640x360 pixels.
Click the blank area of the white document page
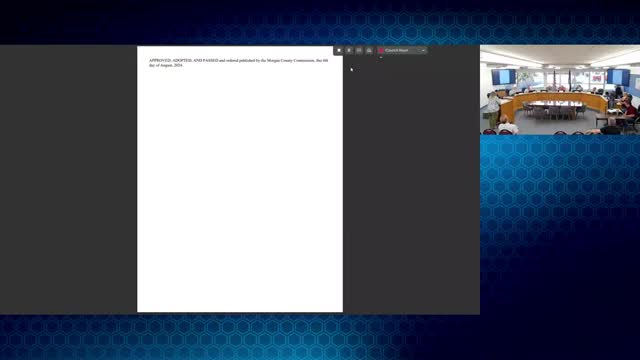(240, 188)
